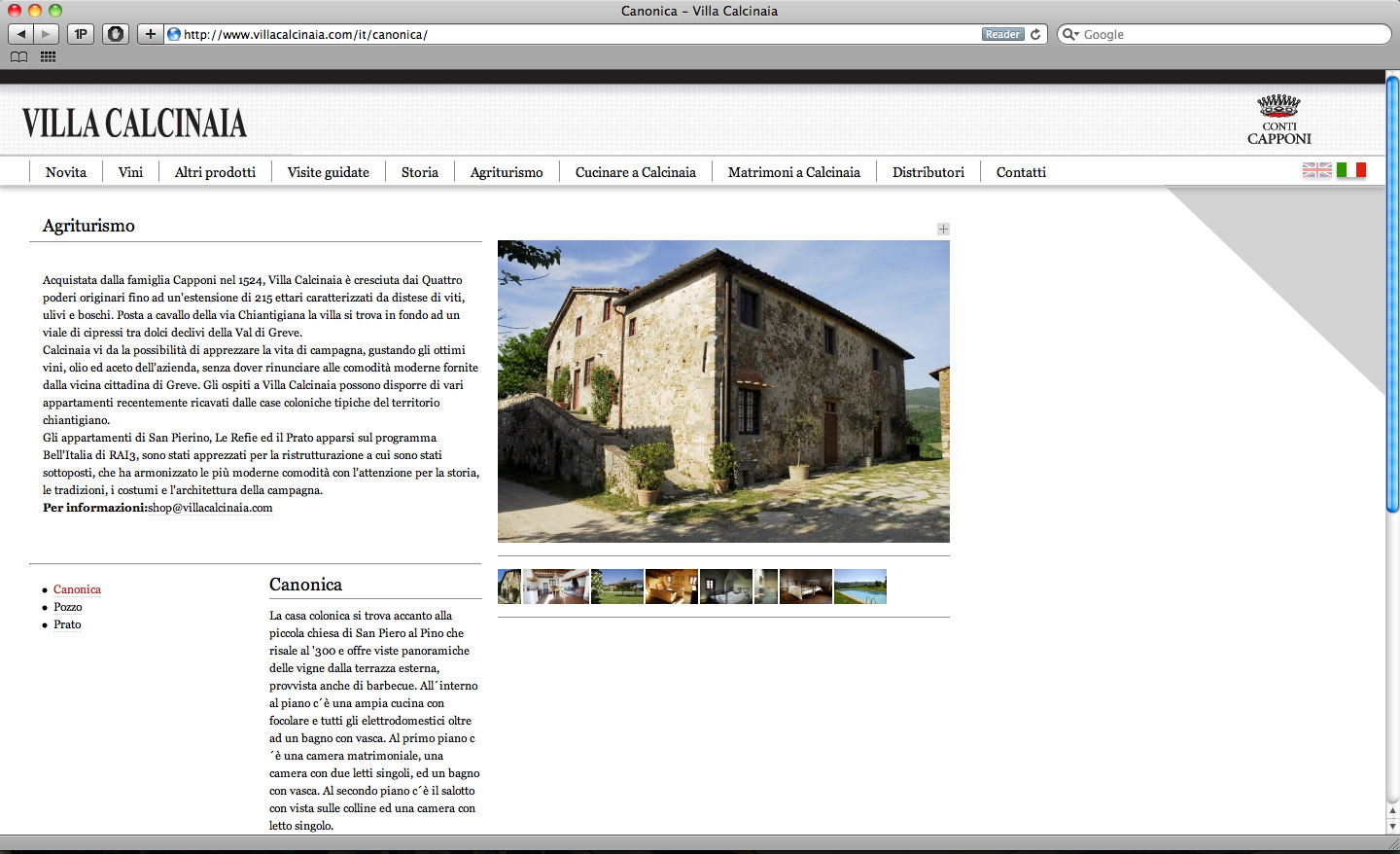This screenshot has width=1400, height=854.
Task: Reload the page with the refresh arrow
Action: 1035,34
